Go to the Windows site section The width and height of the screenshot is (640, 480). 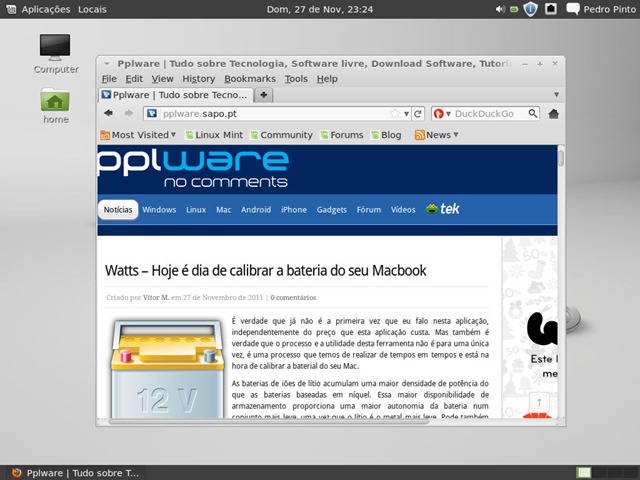[159, 209]
